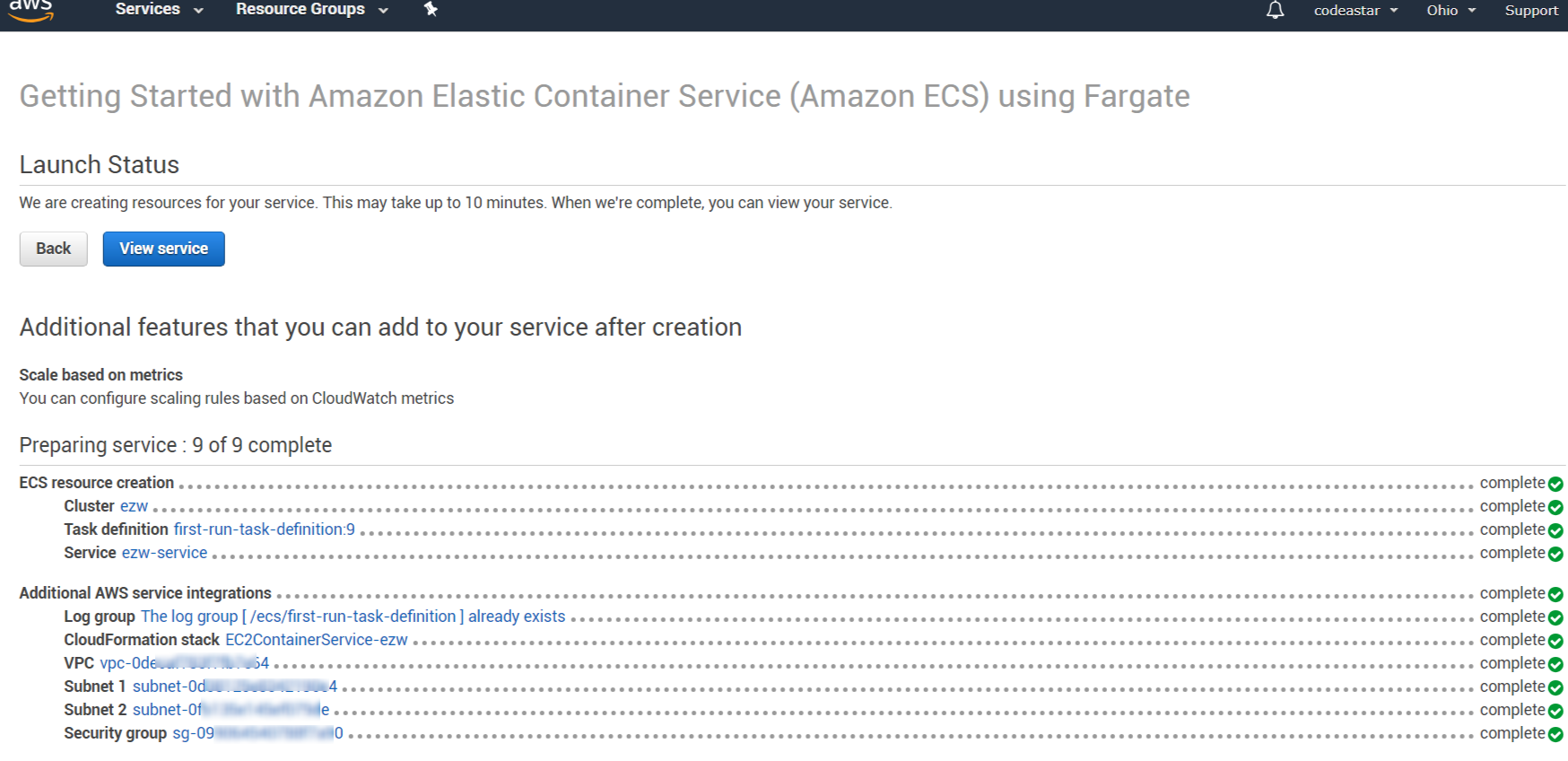This screenshot has width=1568, height=761.
Task: Click the AWS logo home icon
Action: coord(31,10)
